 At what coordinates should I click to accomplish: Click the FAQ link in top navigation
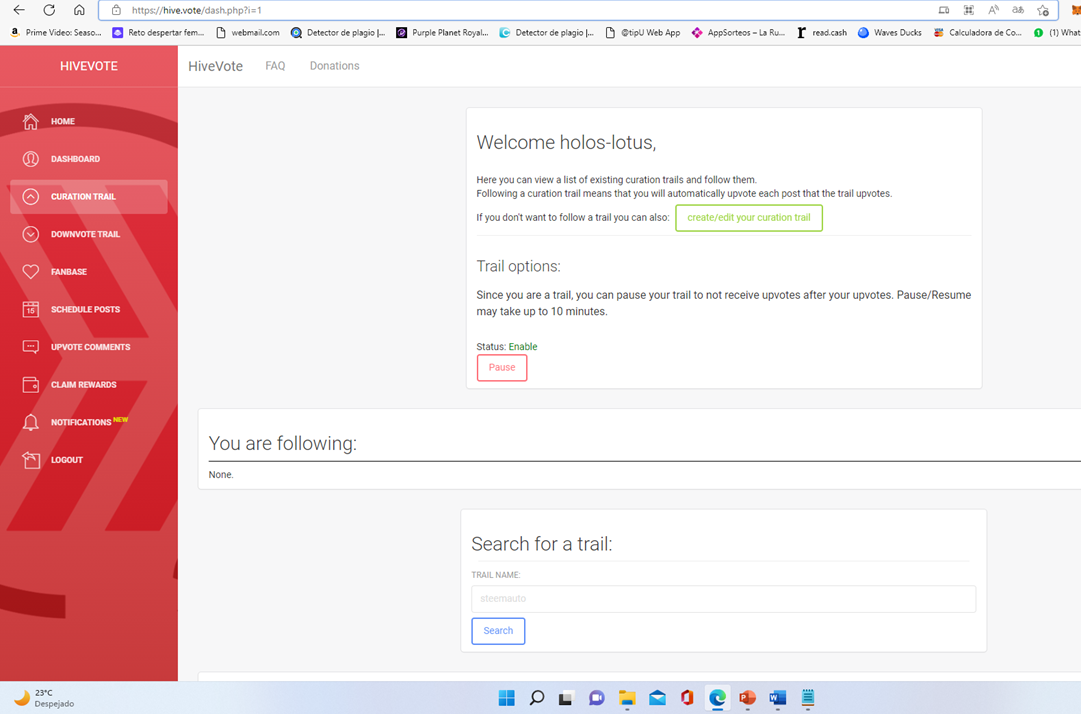275,66
